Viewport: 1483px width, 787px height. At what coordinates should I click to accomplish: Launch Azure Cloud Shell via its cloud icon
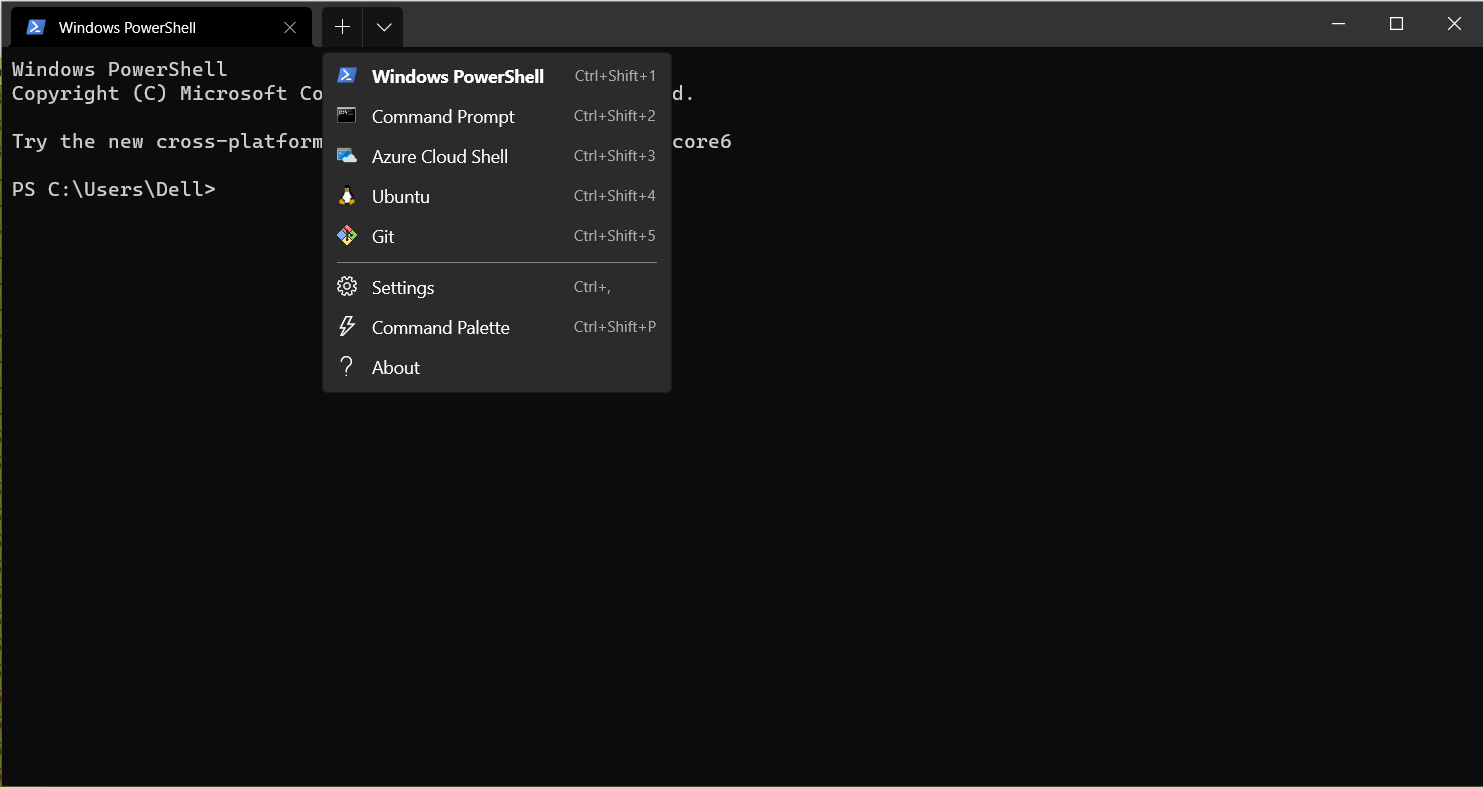(x=347, y=155)
